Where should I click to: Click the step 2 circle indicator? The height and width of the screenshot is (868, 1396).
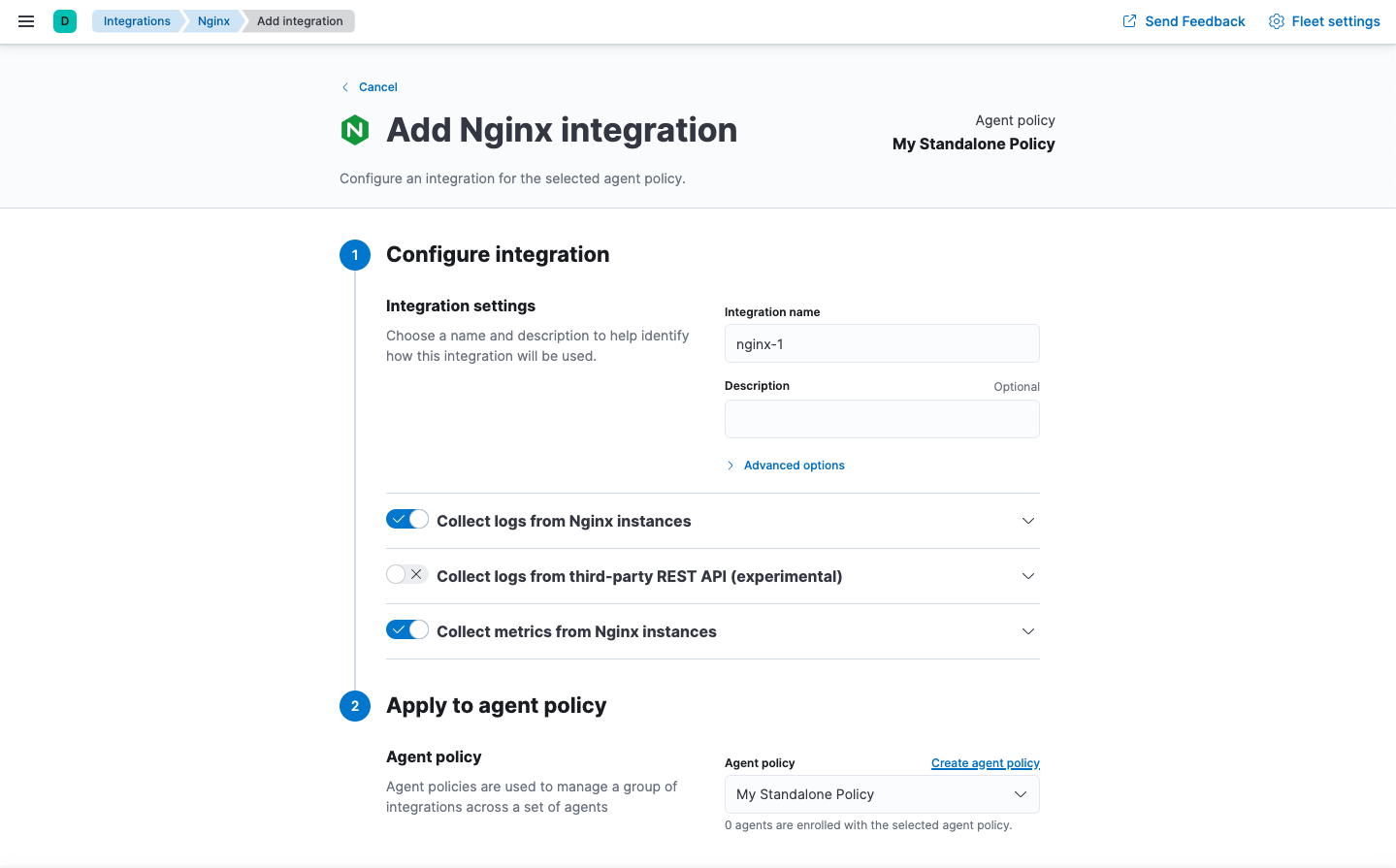pyautogui.click(x=354, y=706)
